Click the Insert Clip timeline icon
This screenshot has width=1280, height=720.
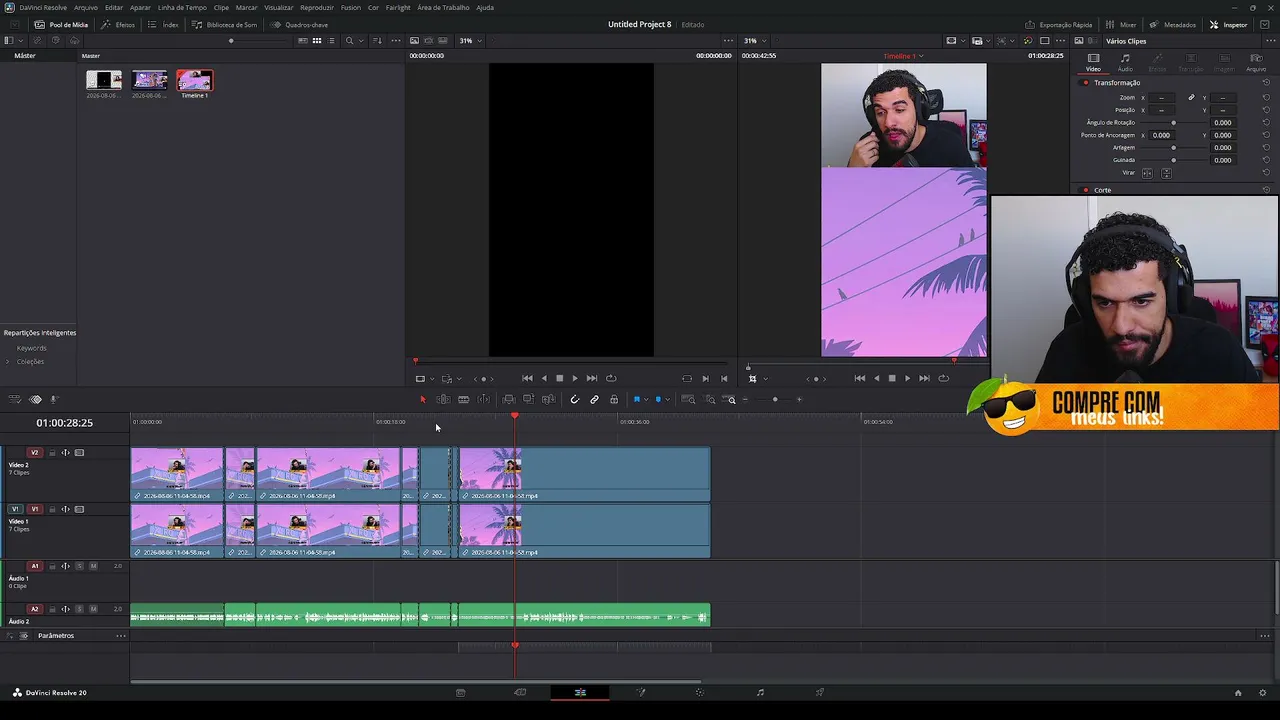508,400
